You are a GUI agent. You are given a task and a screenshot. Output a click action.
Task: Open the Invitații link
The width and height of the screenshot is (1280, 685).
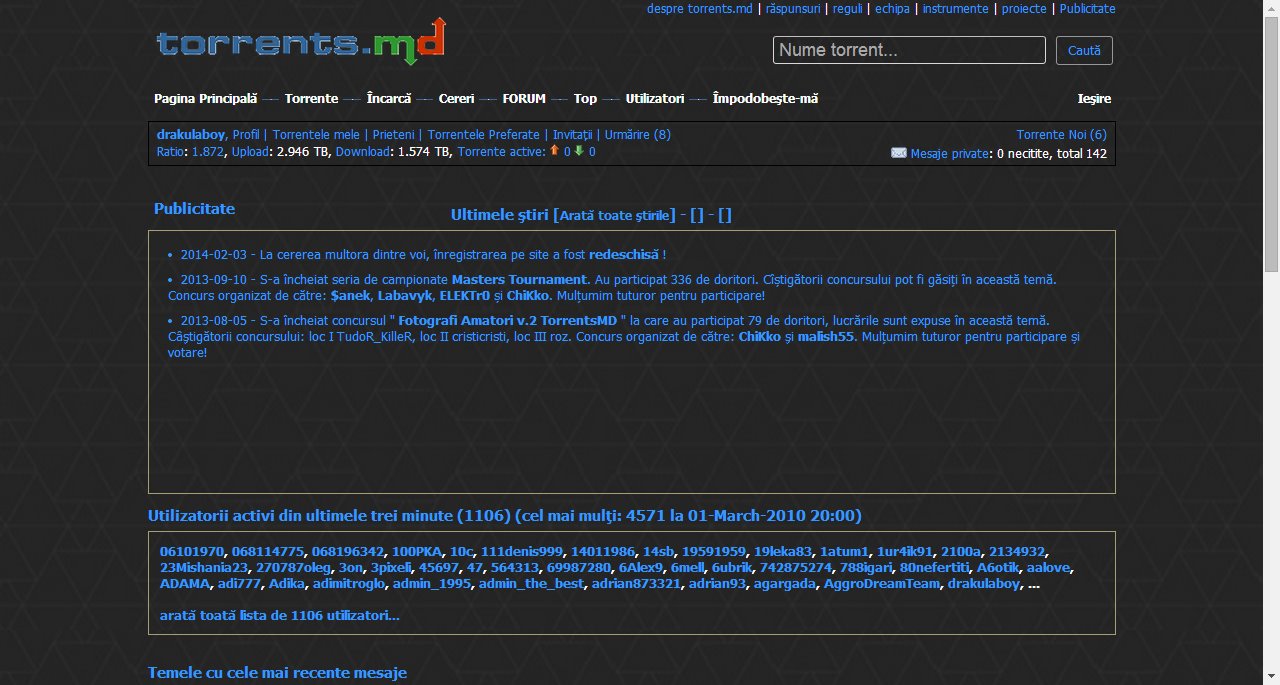coord(573,135)
